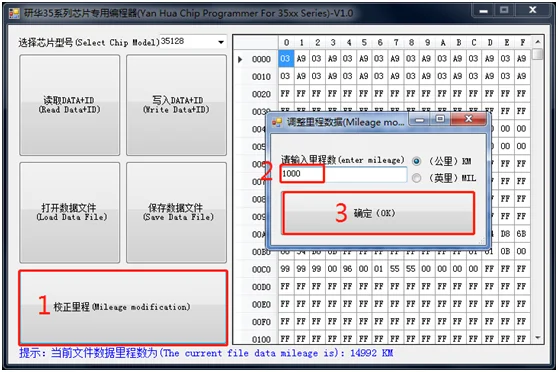This screenshot has height=372, width=558.
Task: Open Load Data File
Action: [69, 213]
